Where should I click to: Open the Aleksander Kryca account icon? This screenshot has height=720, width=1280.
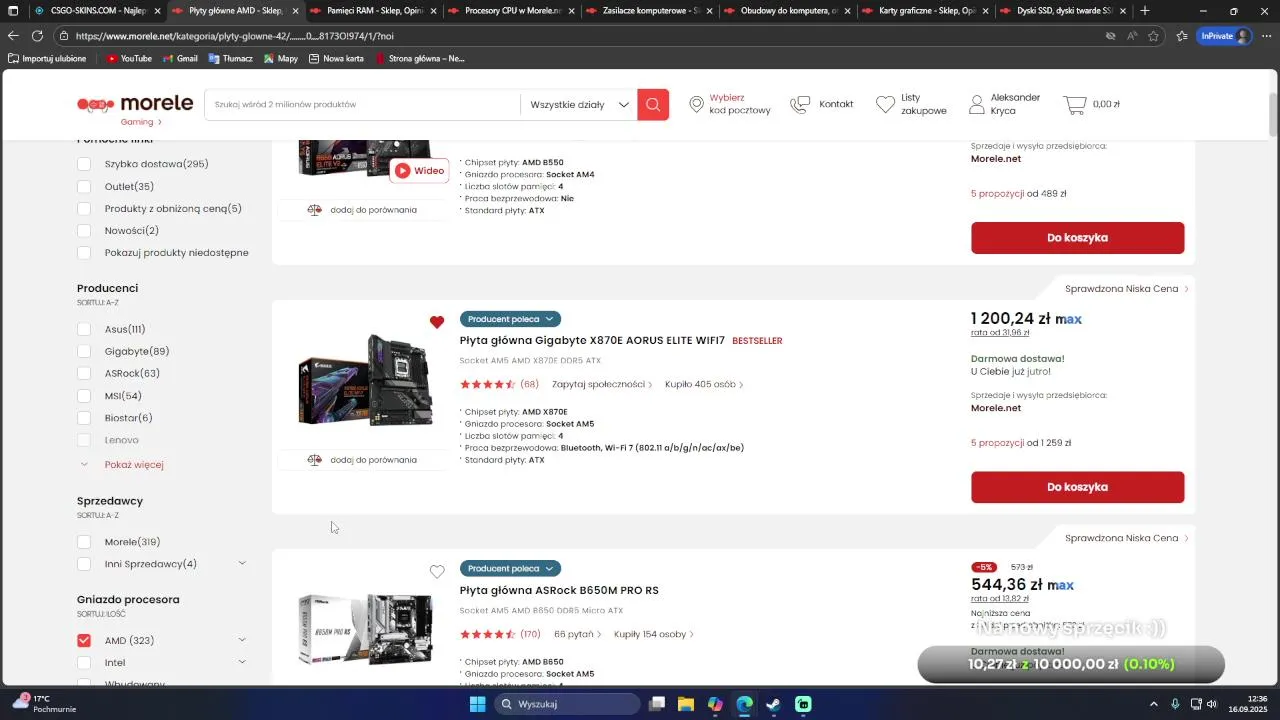[977, 104]
